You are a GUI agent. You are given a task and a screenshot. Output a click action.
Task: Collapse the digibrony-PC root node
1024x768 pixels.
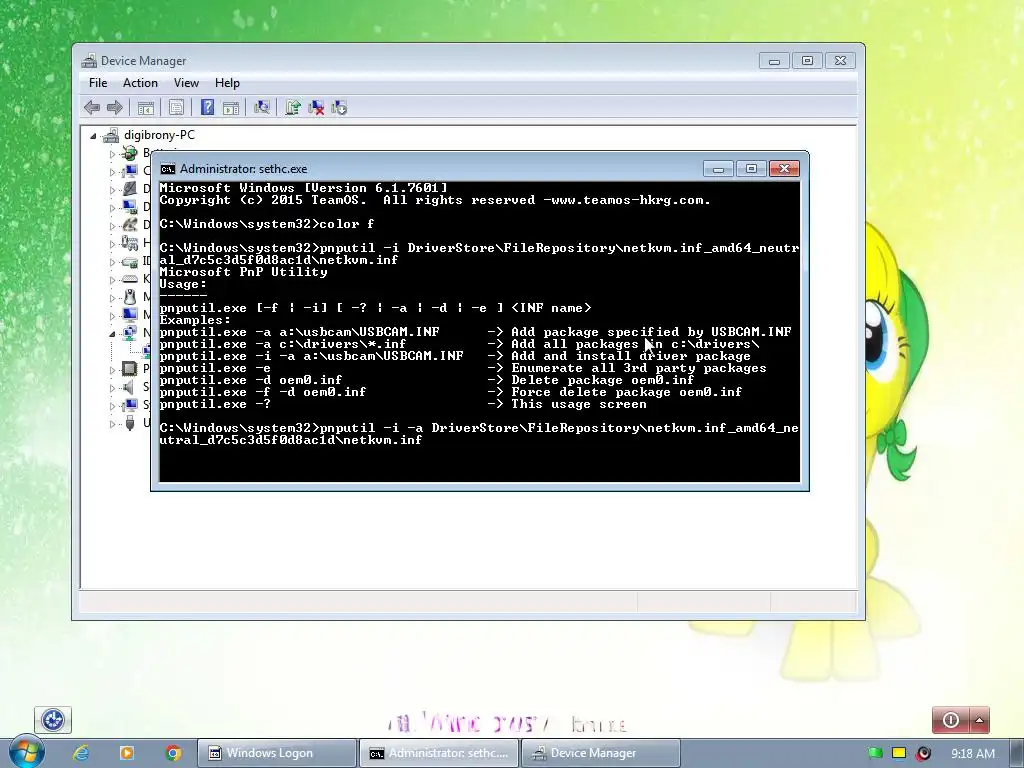click(x=93, y=136)
